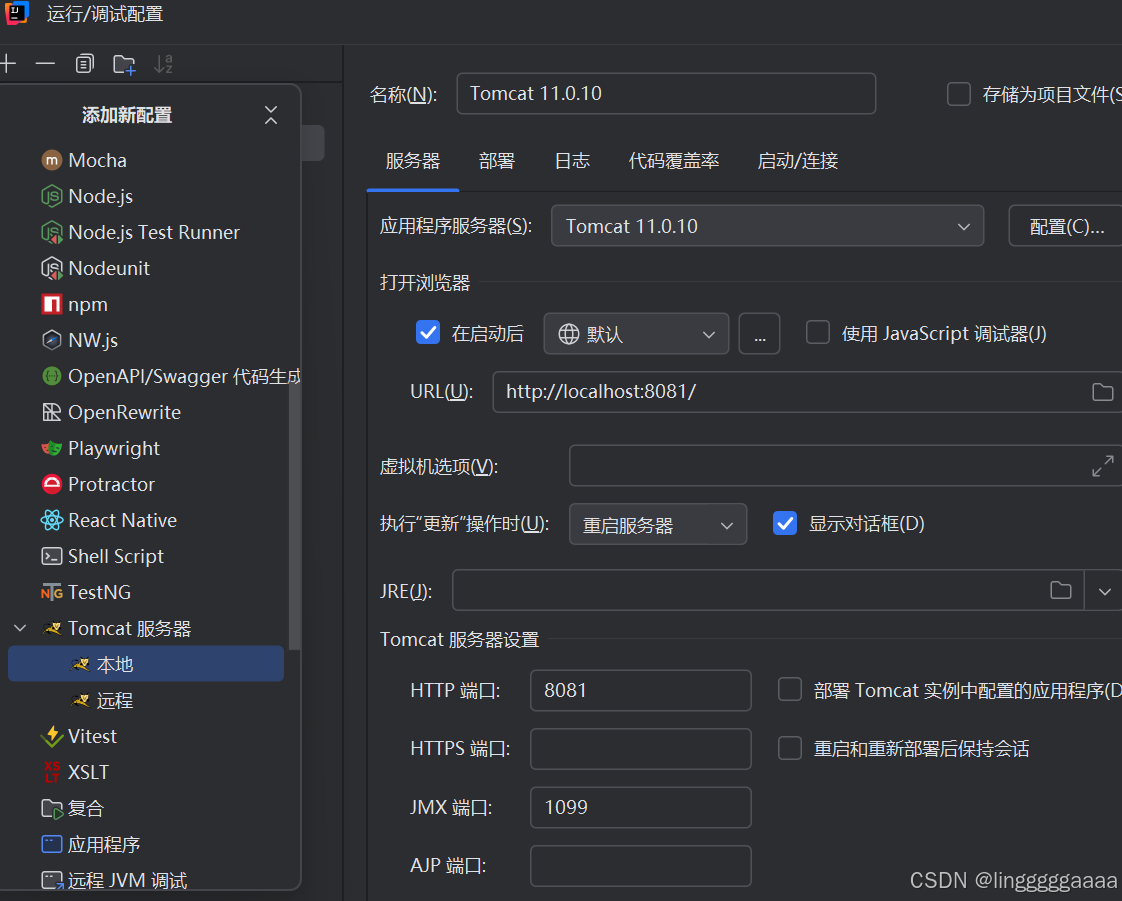The height and width of the screenshot is (901, 1122).
Task: Choose the OpenAPI/Swagger code generator icon
Action: point(52,376)
